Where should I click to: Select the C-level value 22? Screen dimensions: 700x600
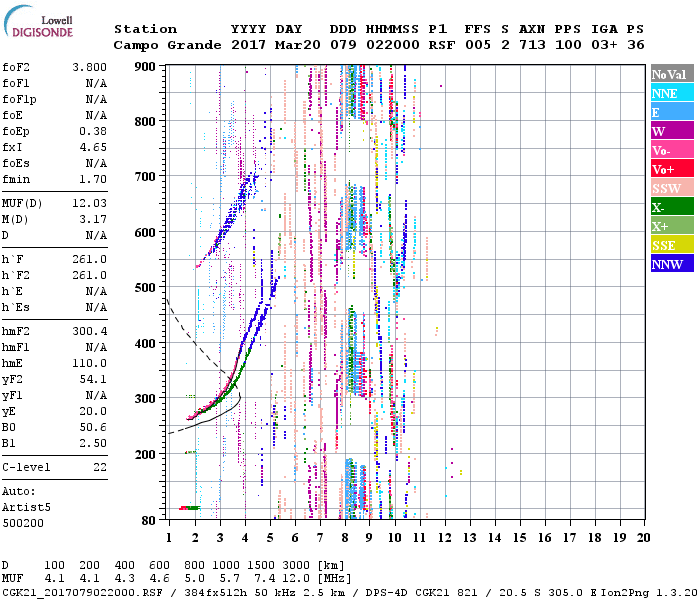(x=100, y=467)
